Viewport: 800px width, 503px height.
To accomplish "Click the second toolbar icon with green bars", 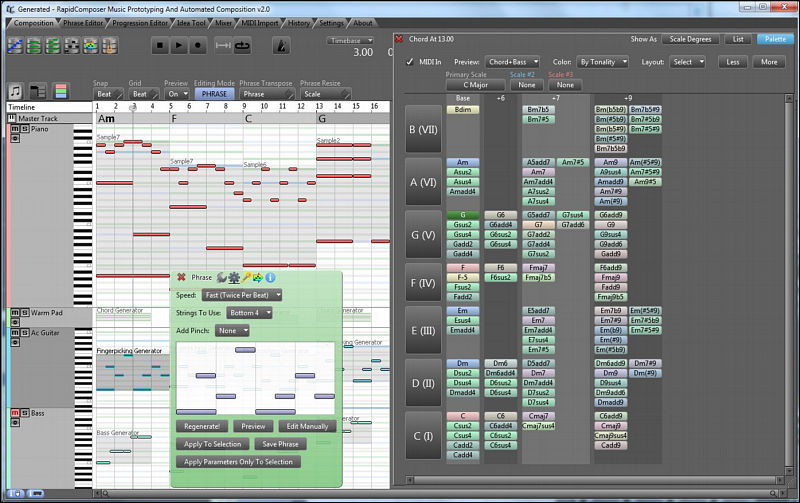I will pyautogui.click(x=34, y=46).
